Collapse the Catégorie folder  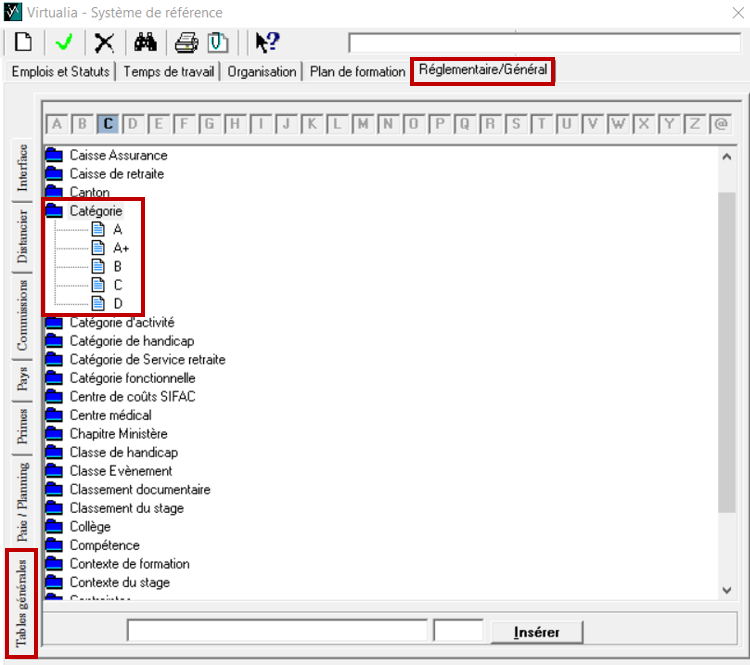[54, 211]
